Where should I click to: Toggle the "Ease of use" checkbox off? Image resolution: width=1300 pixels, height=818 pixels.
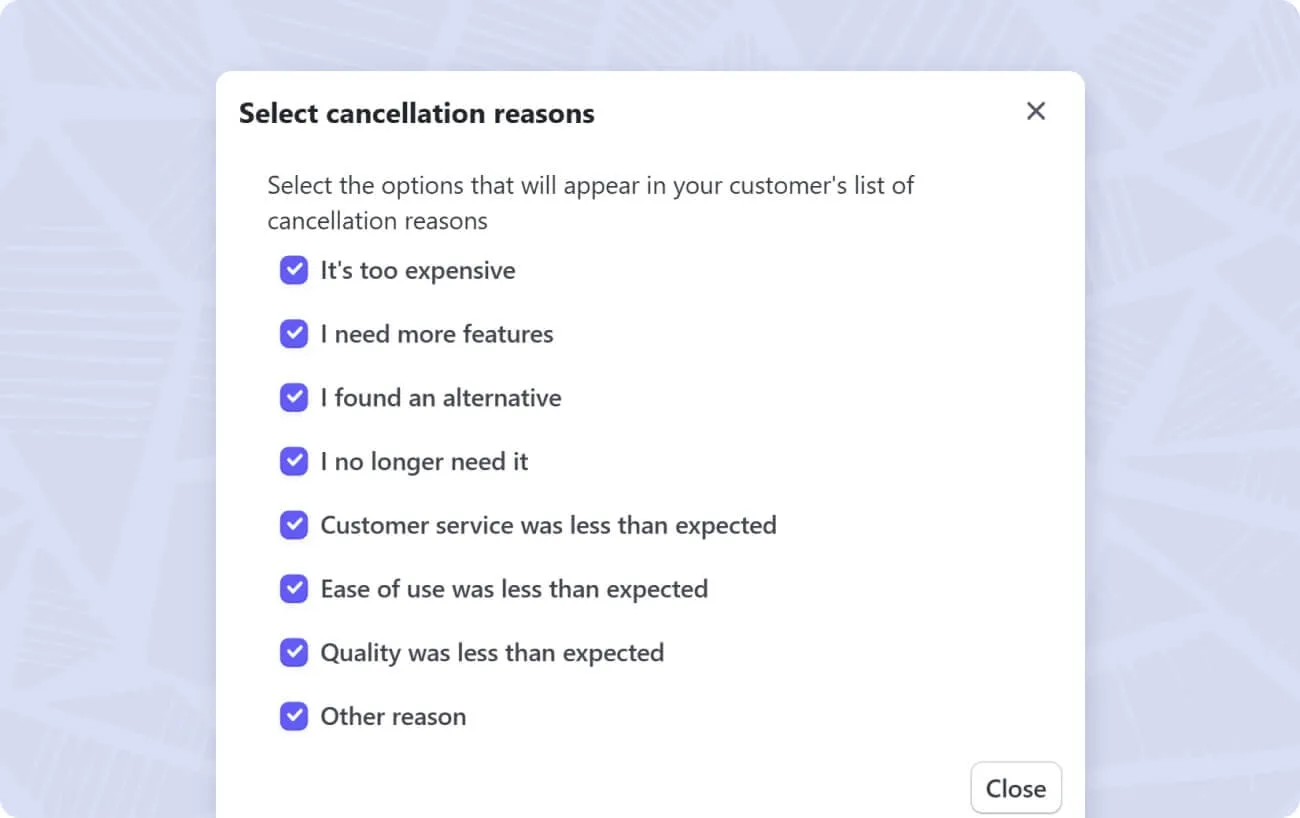tap(294, 589)
